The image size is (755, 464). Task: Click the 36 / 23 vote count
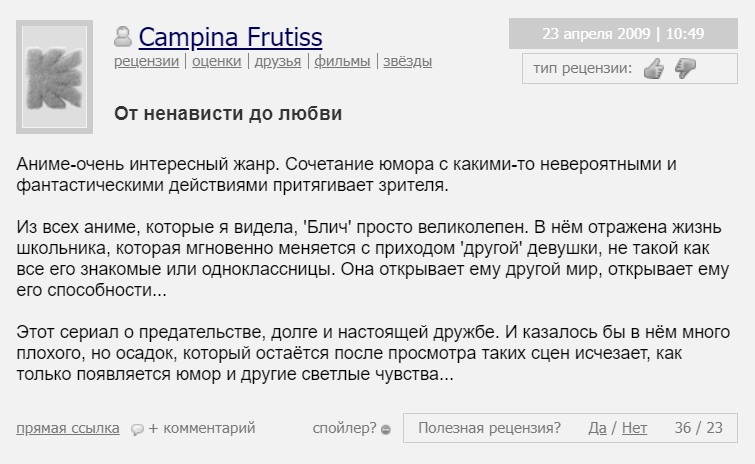click(698, 428)
